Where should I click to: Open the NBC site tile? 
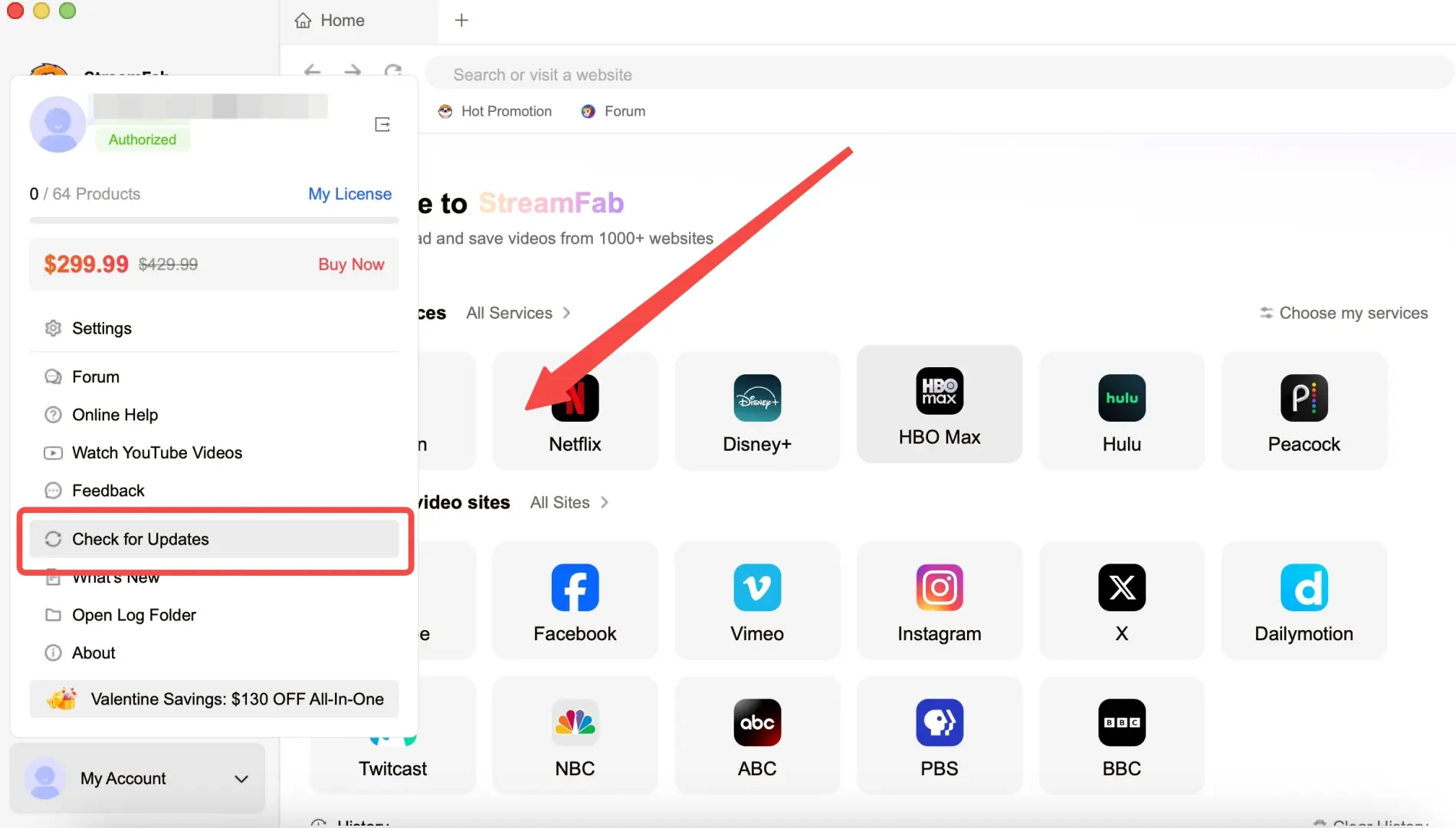tap(575, 735)
